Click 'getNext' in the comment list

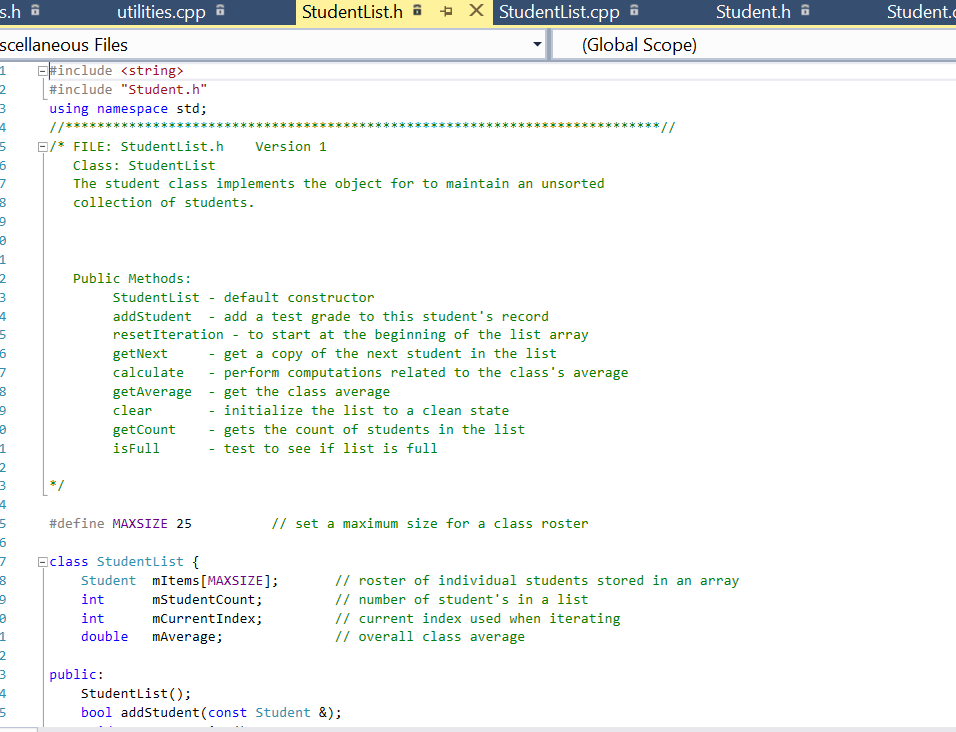[x=140, y=354]
